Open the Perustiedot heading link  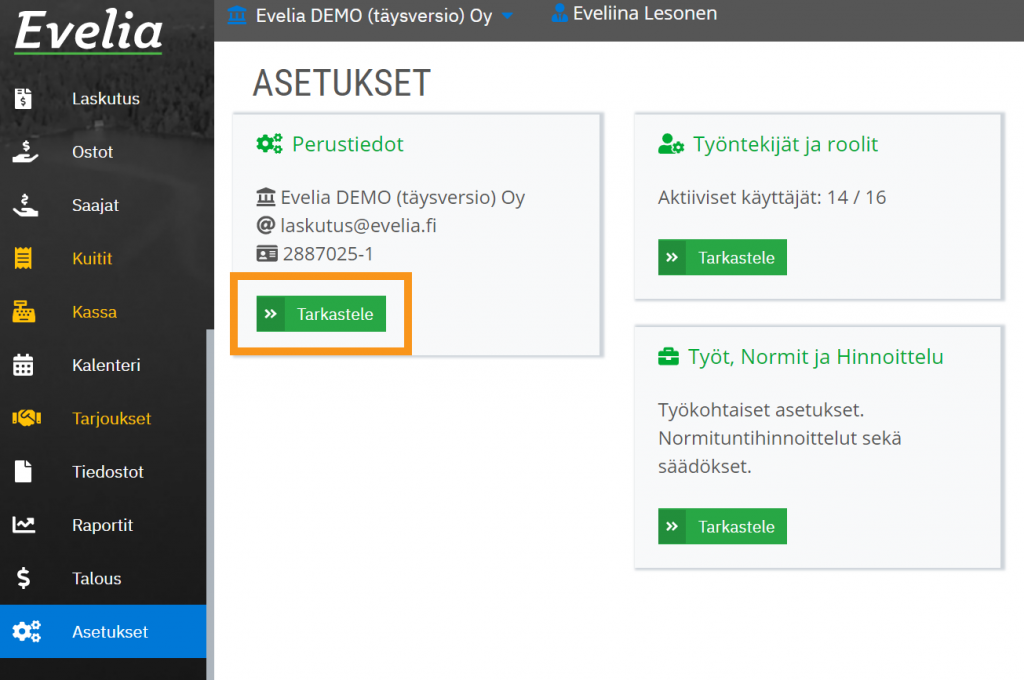pyautogui.click(x=347, y=144)
